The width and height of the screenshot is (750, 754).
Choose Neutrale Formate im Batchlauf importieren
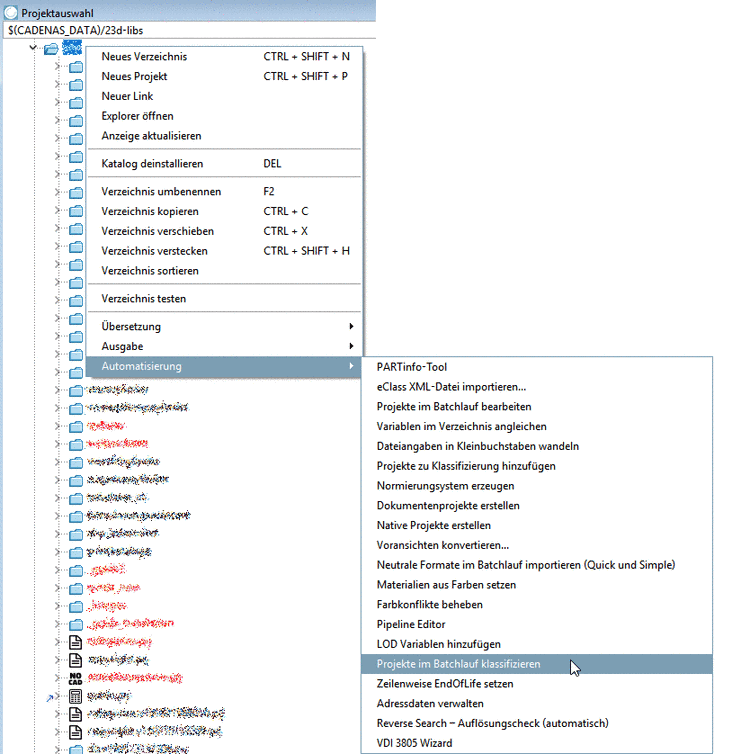[x=537, y=565]
